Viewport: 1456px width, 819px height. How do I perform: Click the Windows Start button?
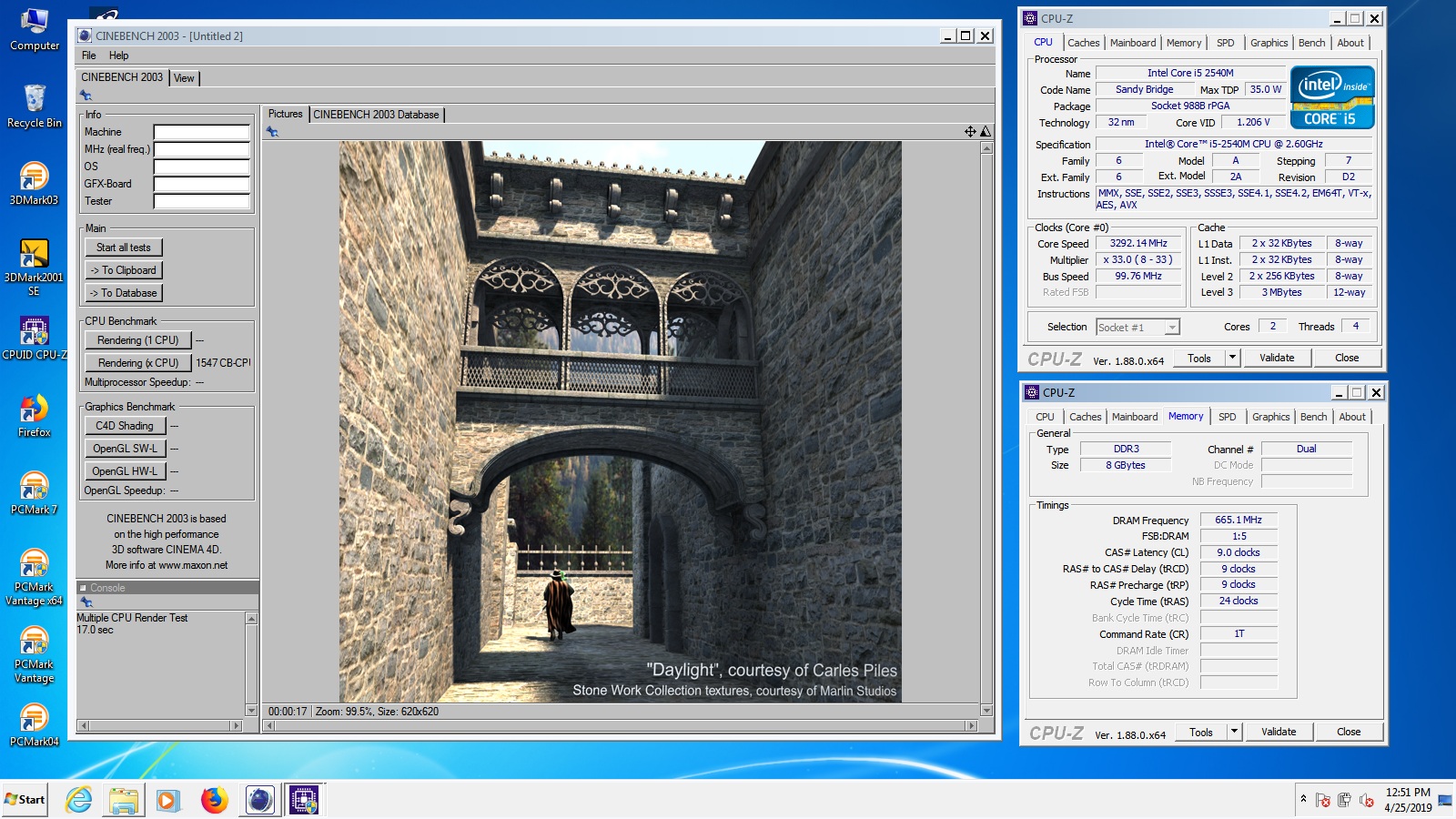click(x=25, y=800)
